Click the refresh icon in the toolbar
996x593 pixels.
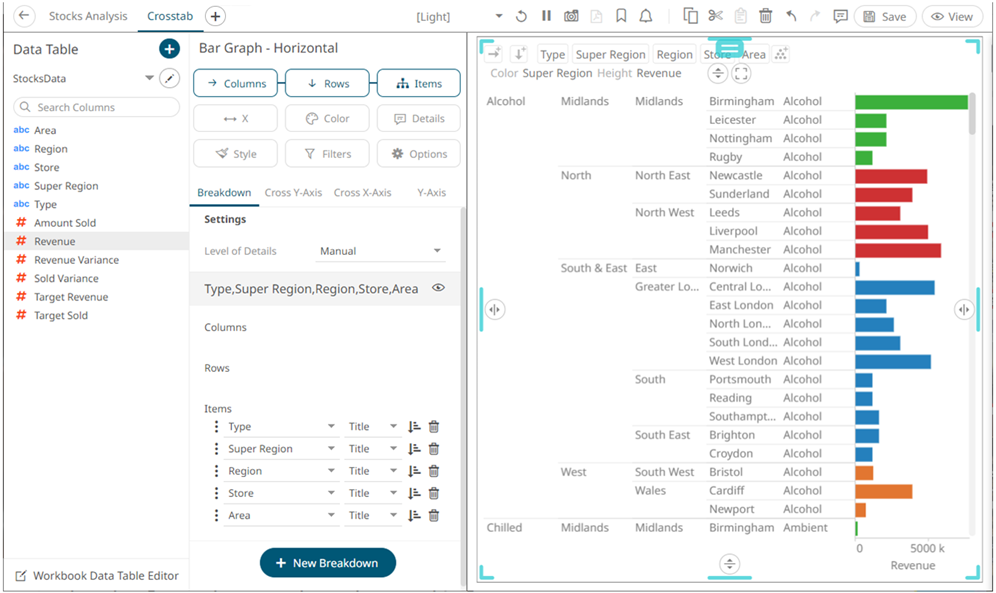521,17
